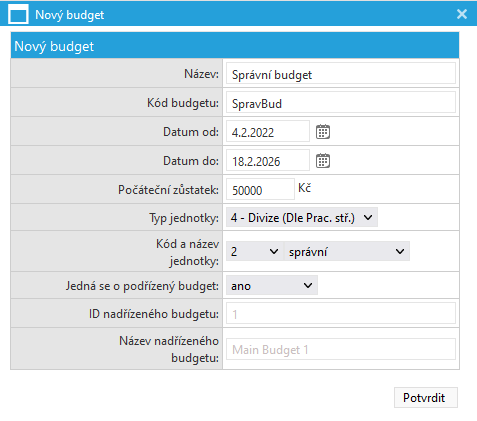The height and width of the screenshot is (421, 477).
Task: Click the Jedná se o podřízený budget: label
Action: (x=142, y=286)
